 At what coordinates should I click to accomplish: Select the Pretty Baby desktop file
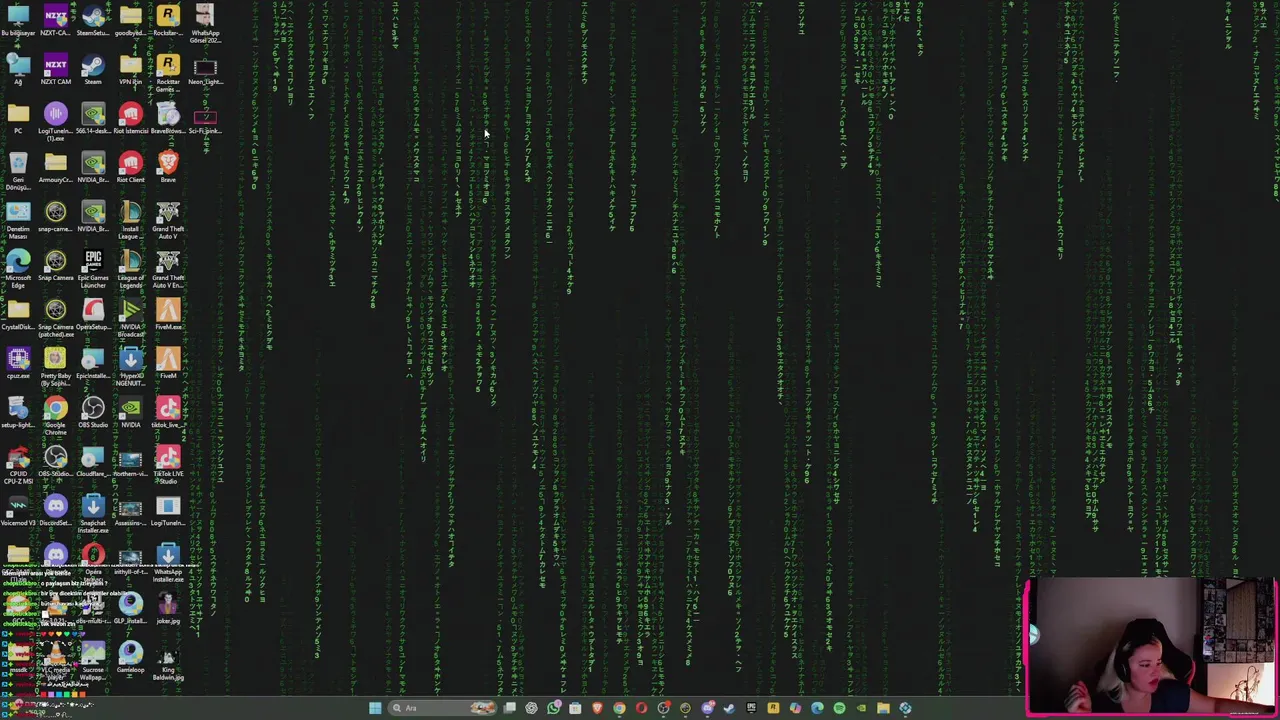pos(55,368)
